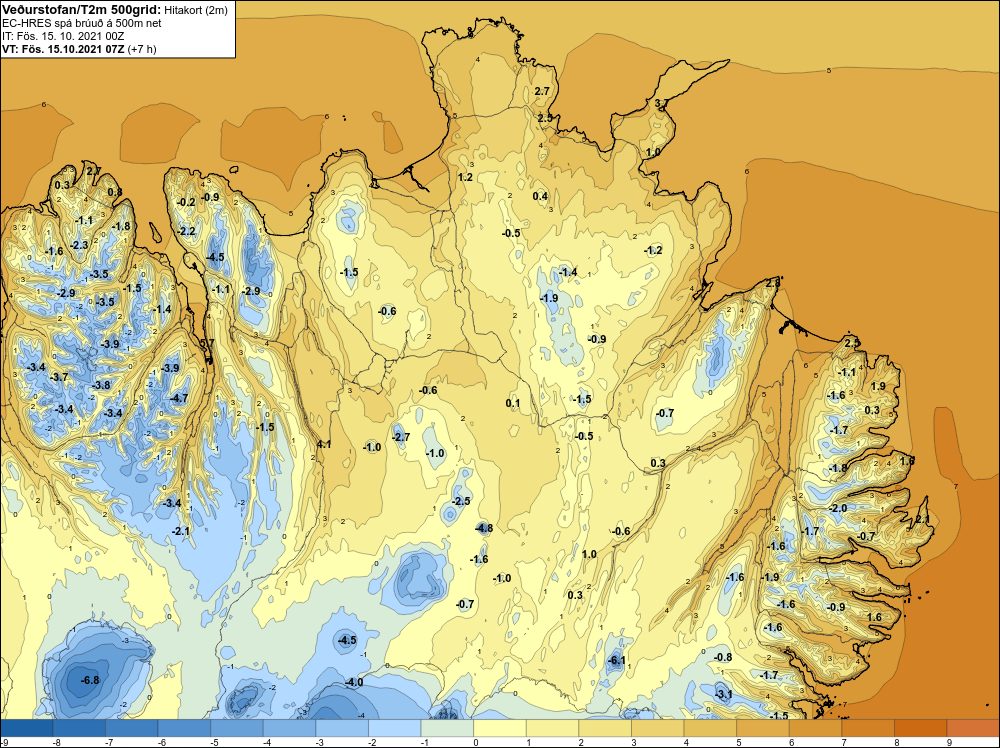Click the '-4.7' temperature value
The width and height of the screenshot is (1000, 748).
point(179,399)
